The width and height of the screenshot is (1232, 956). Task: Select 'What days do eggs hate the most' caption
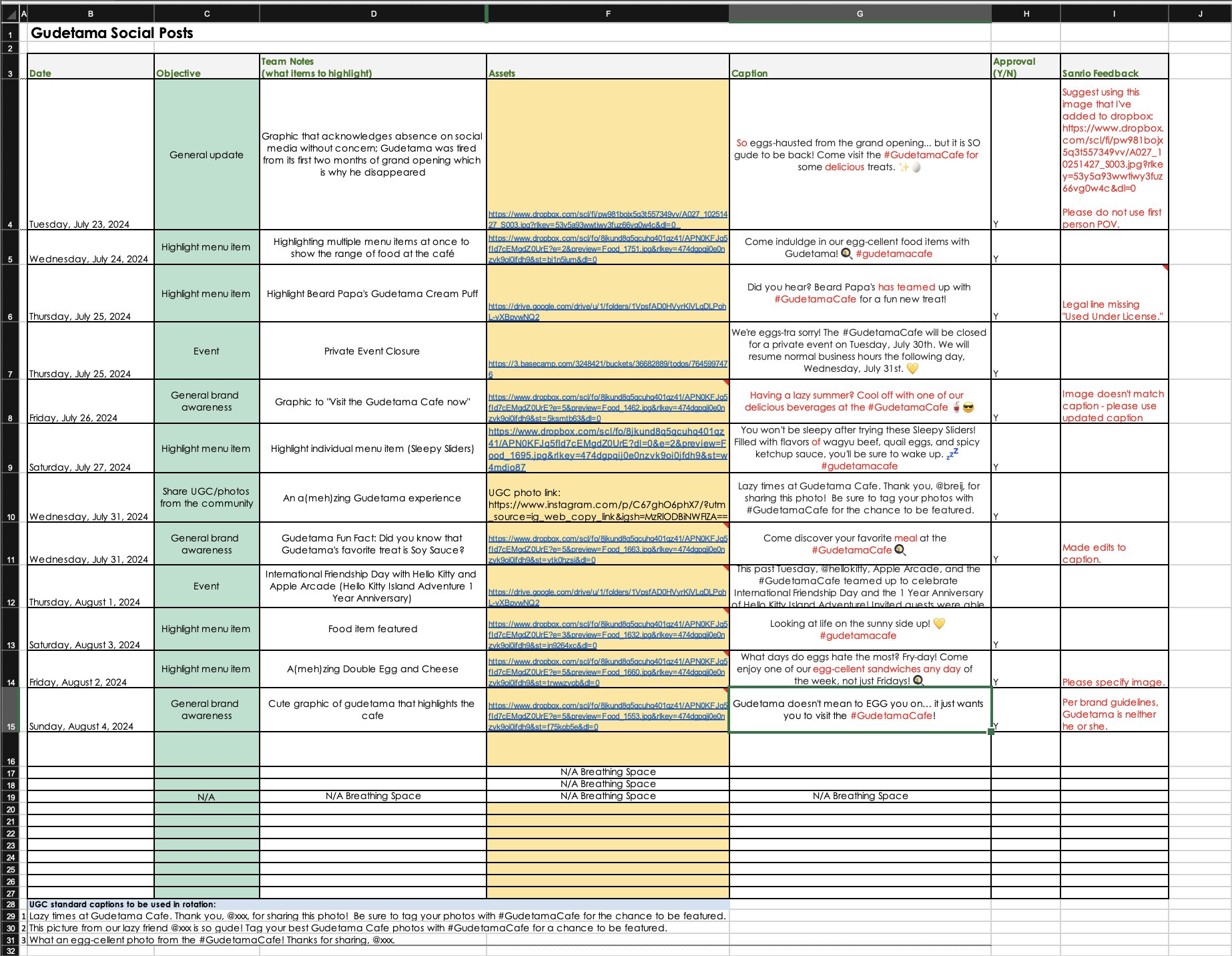[x=860, y=669]
